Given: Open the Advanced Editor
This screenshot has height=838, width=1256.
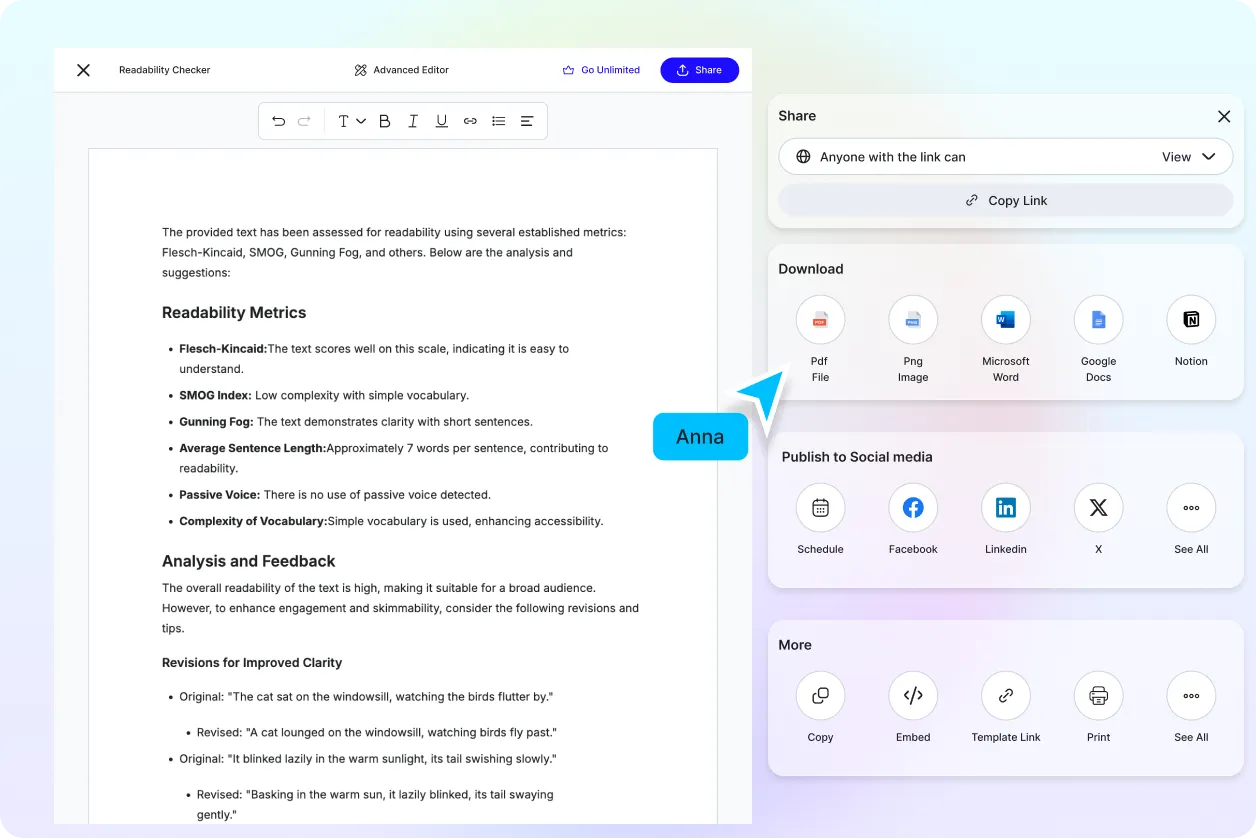Looking at the screenshot, I should click(401, 70).
